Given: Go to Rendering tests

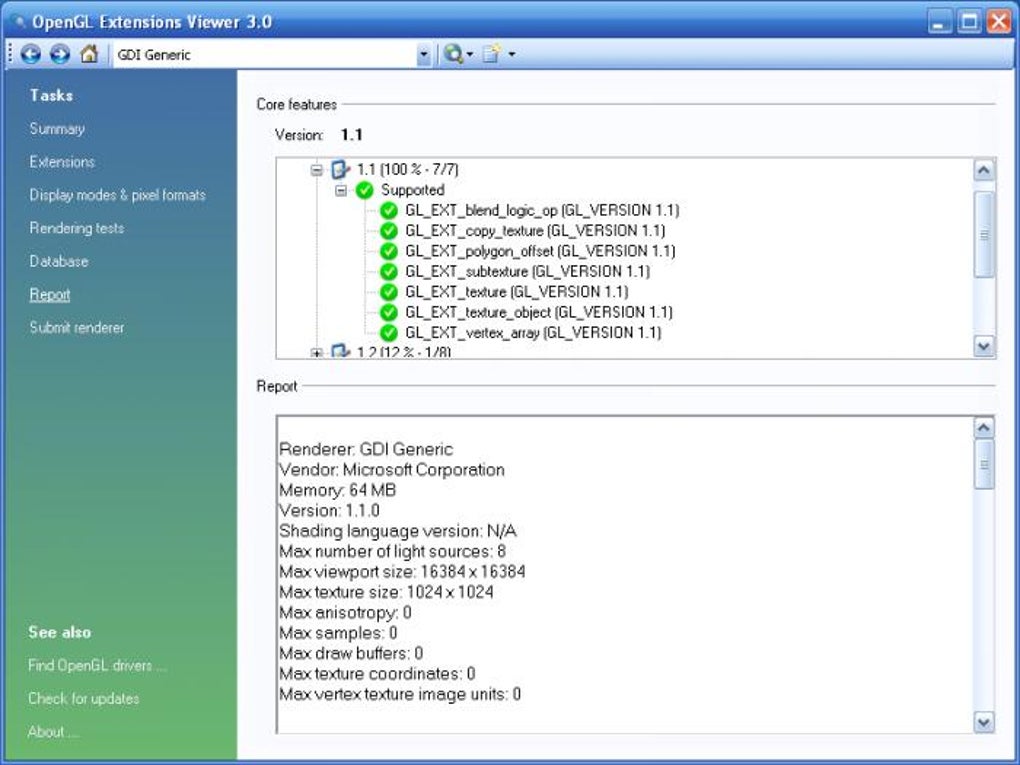Looking at the screenshot, I should pyautogui.click(x=77, y=228).
